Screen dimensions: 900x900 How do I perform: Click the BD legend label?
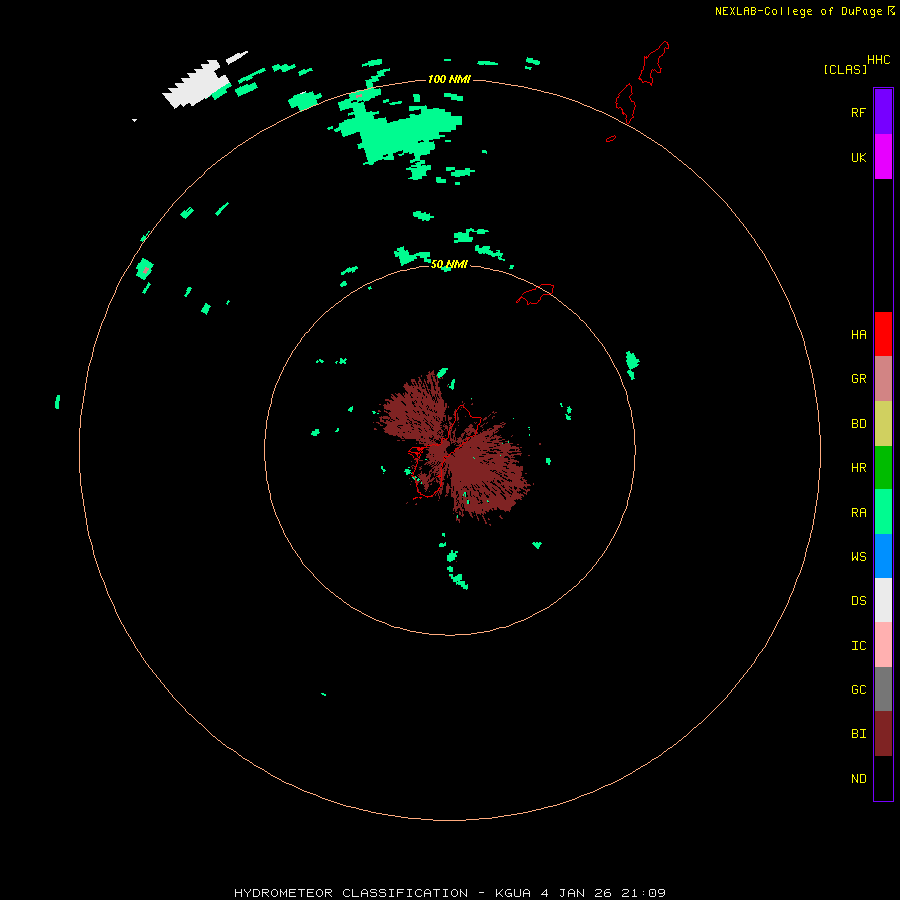[x=858, y=424]
